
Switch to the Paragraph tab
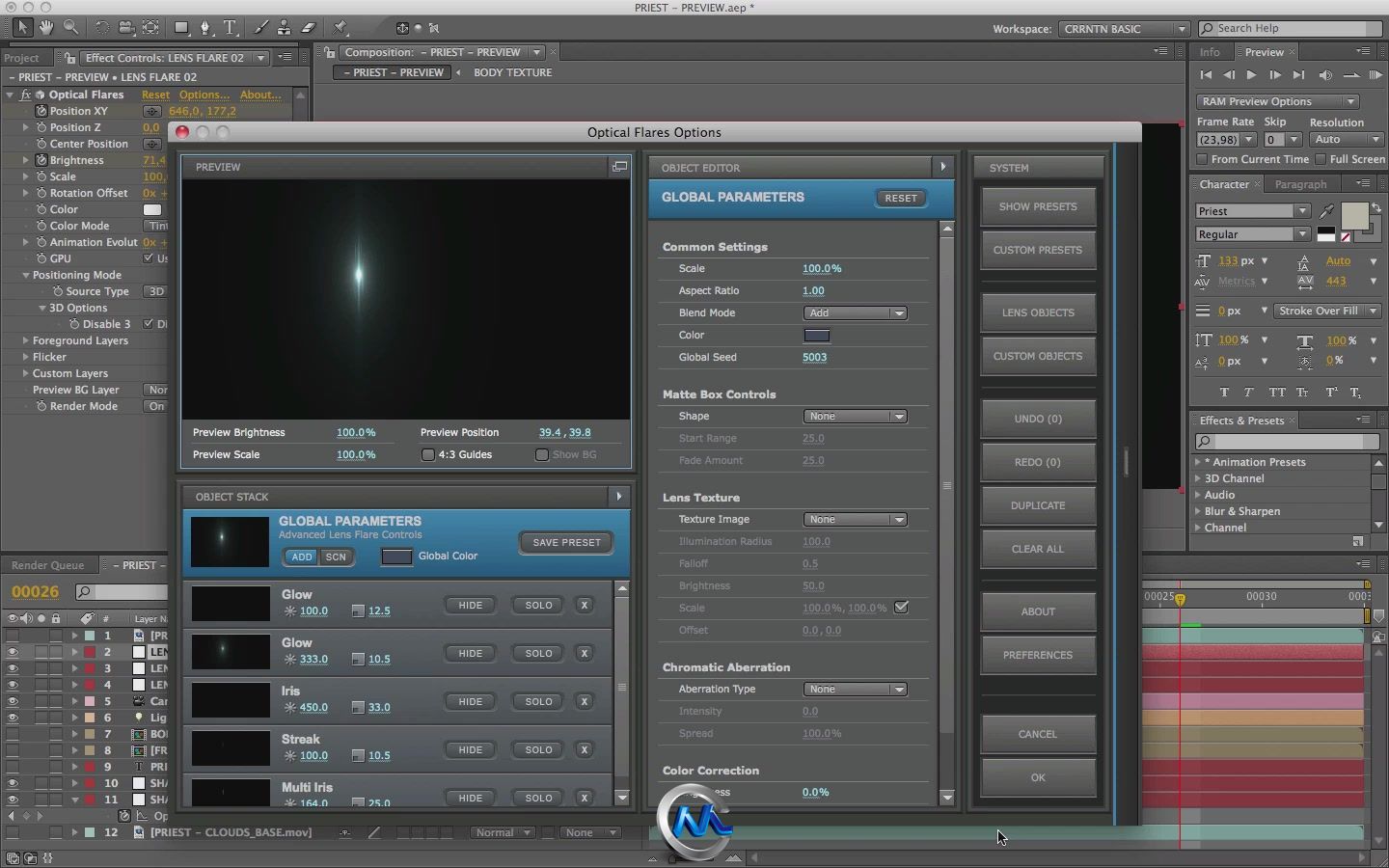click(x=1300, y=184)
